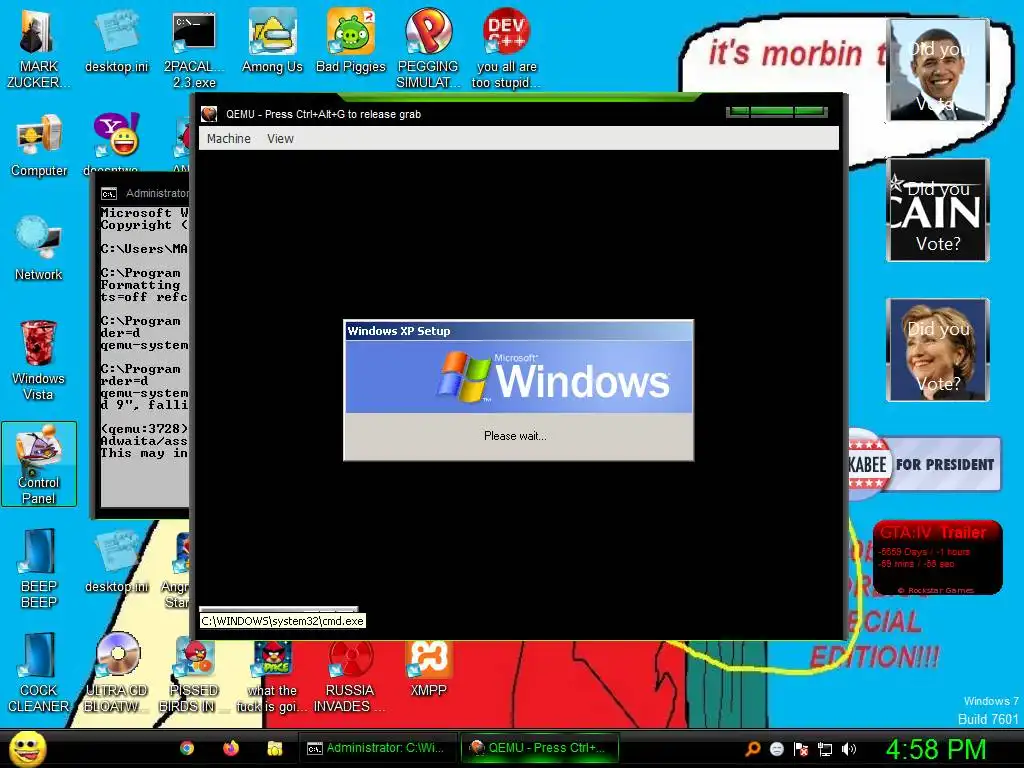Screen dimensions: 1024x768
Task: Launch the XMPP desktop icon
Action: (428, 669)
